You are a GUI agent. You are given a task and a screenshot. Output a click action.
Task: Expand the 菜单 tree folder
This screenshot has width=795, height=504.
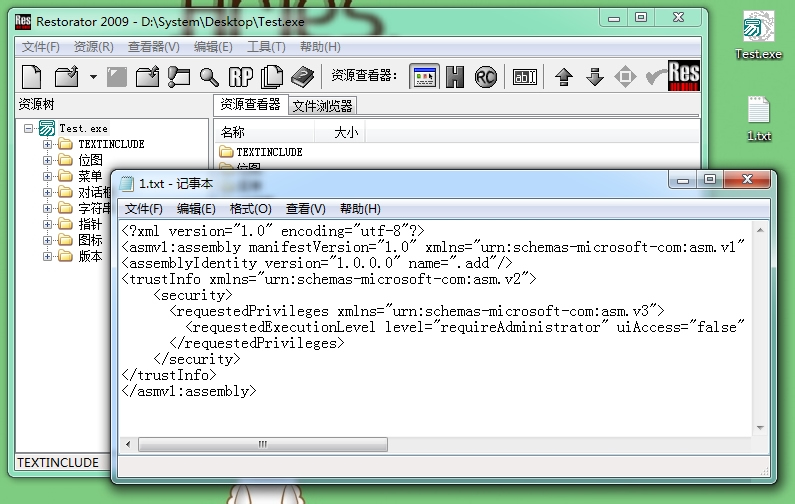tap(47, 176)
